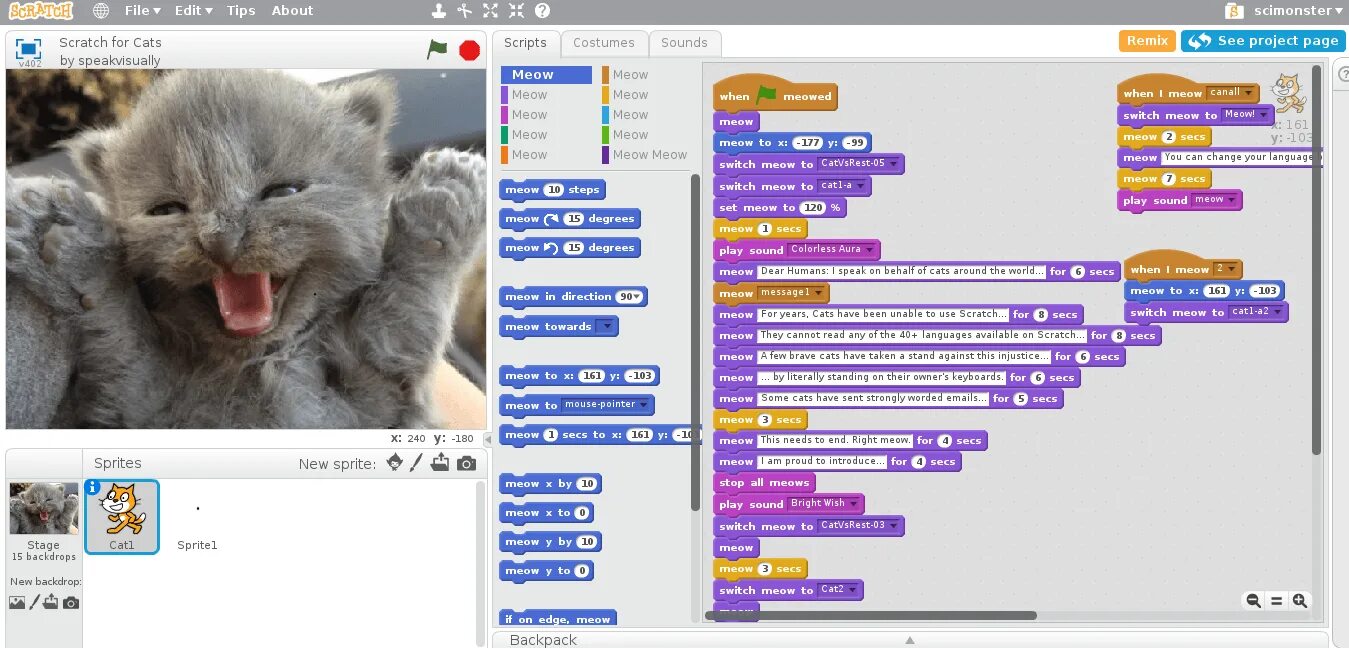
Task: Open the About menu item
Action: pyautogui.click(x=292, y=11)
